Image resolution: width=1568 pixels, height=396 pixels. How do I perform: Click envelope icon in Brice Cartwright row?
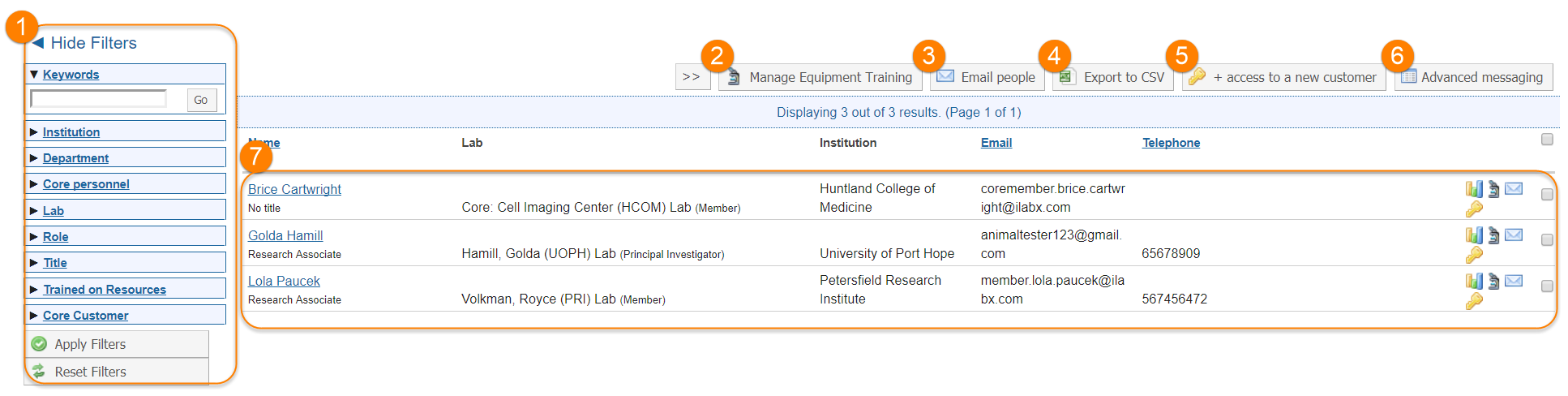1514,189
